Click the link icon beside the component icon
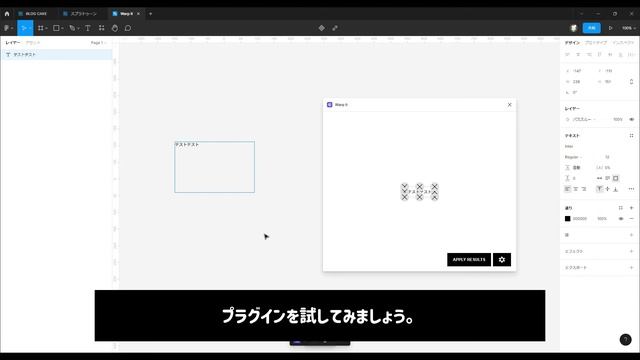 (x=335, y=28)
